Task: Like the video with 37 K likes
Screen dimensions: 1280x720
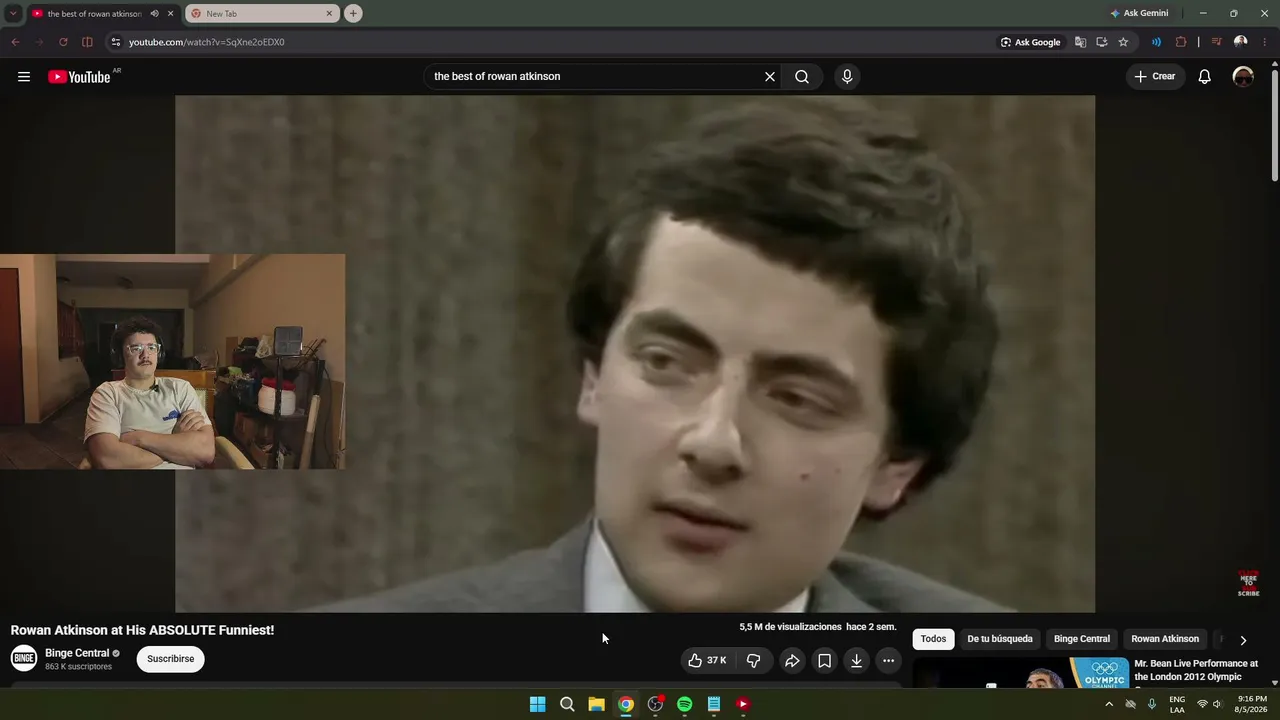Action: (x=706, y=660)
